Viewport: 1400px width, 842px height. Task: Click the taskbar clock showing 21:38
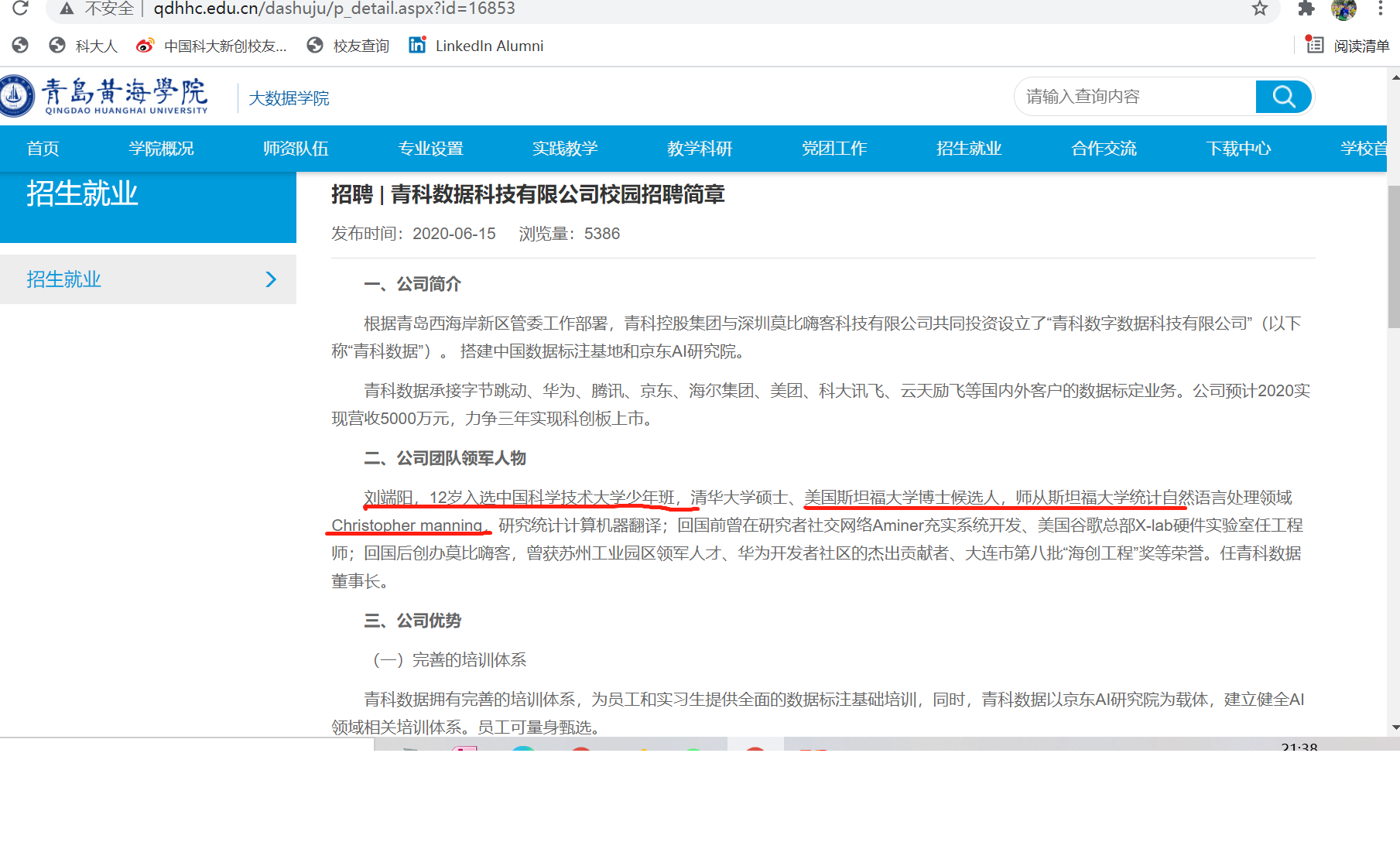coord(1299,747)
